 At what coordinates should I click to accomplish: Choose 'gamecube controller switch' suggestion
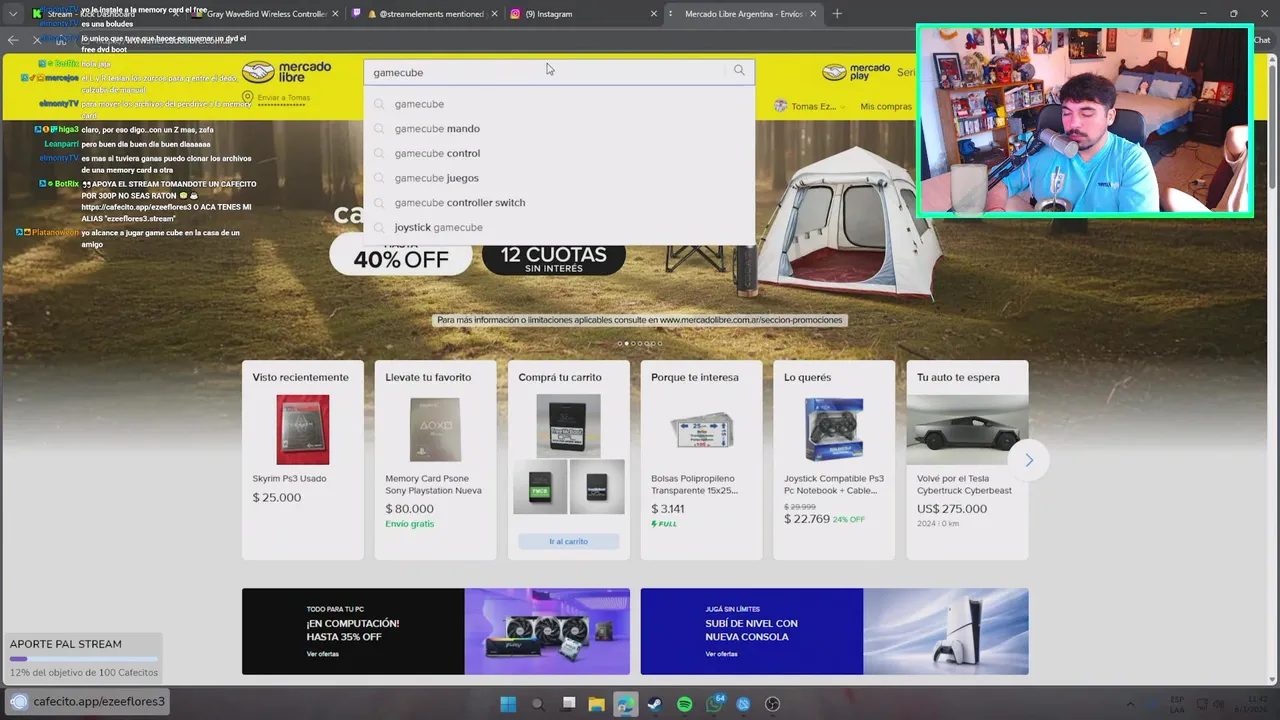coord(559,202)
